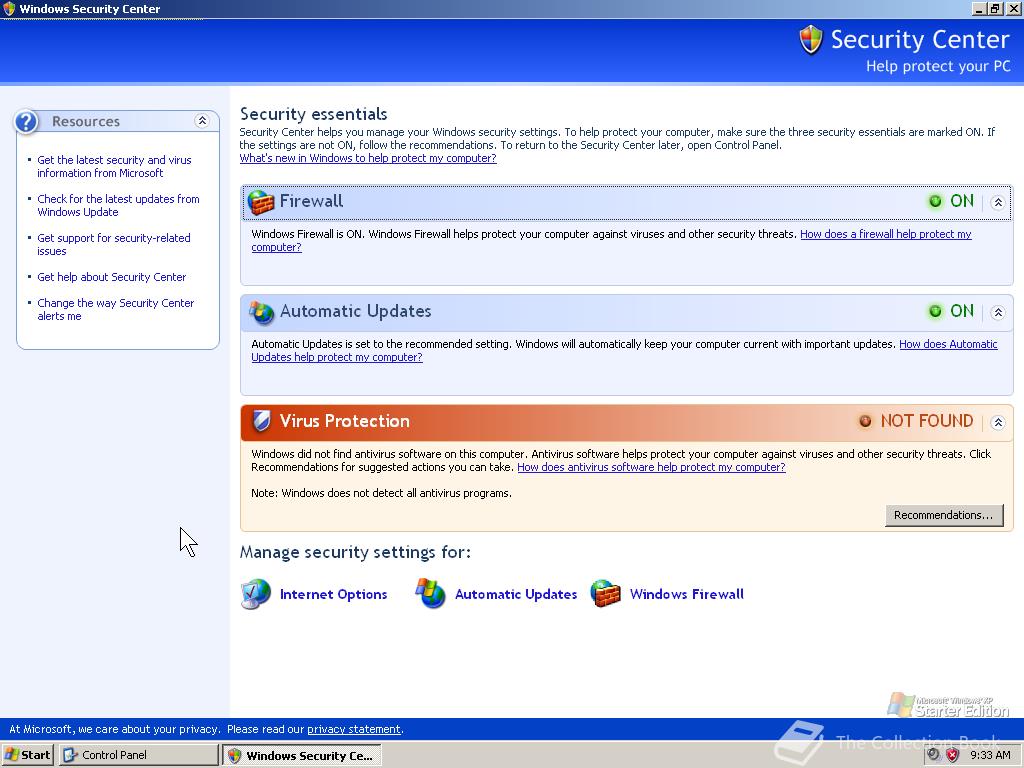Open What's new in Windows to help protect link
1024x768 pixels.
pos(368,158)
